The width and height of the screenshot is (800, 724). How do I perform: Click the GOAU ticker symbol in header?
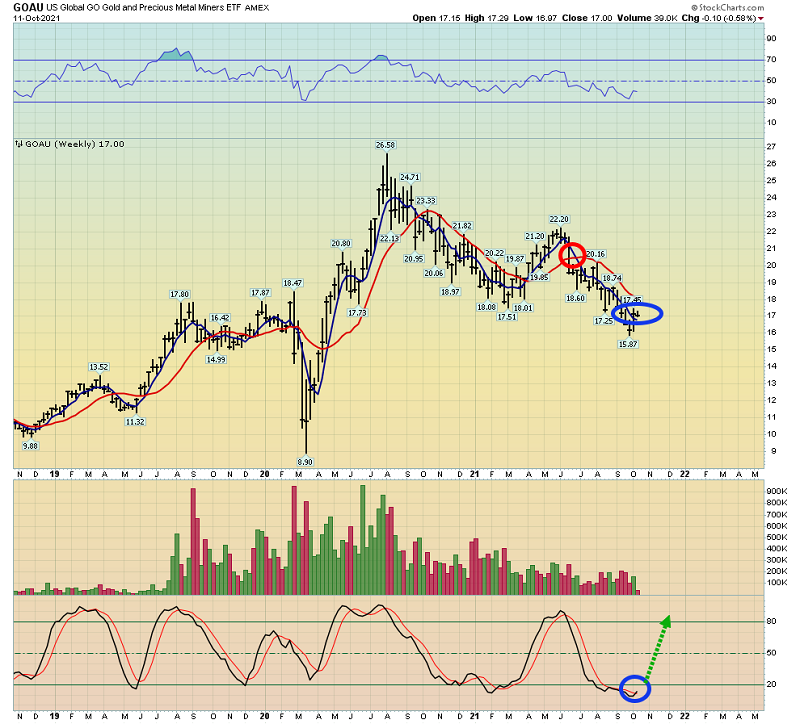point(28,7)
